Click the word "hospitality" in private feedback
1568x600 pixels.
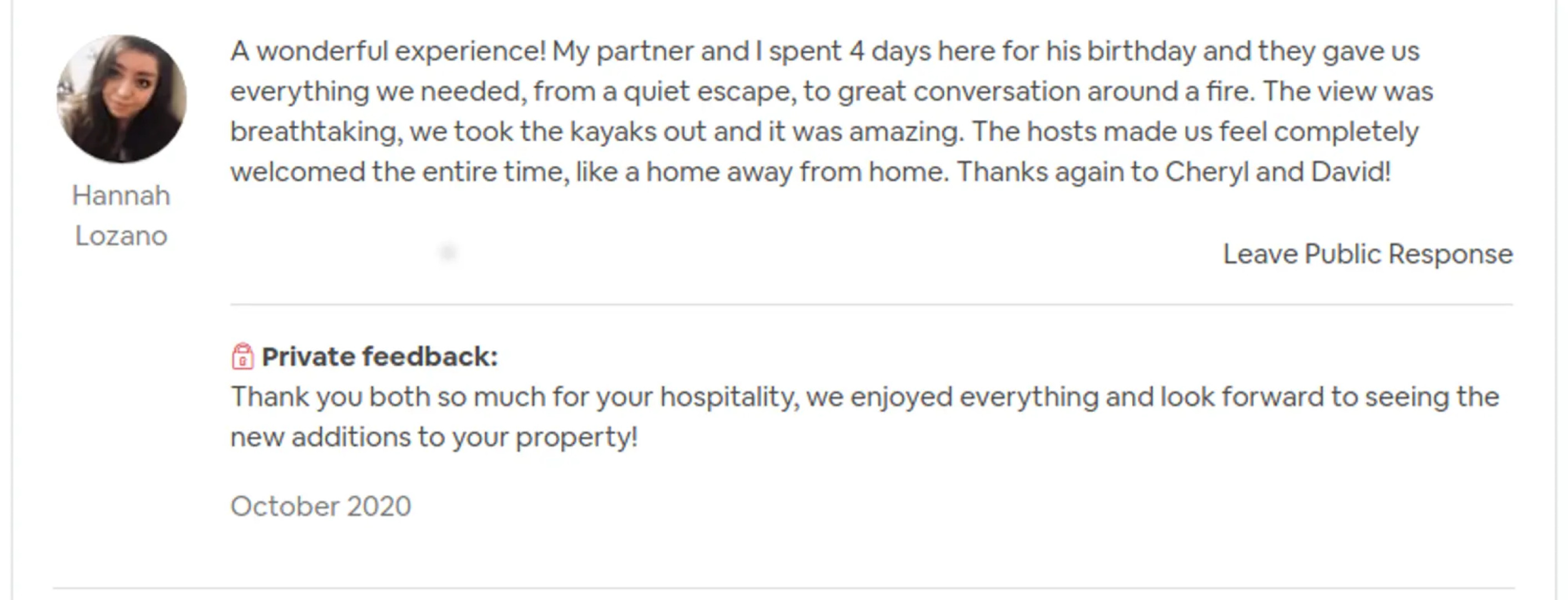pyautogui.click(x=728, y=397)
